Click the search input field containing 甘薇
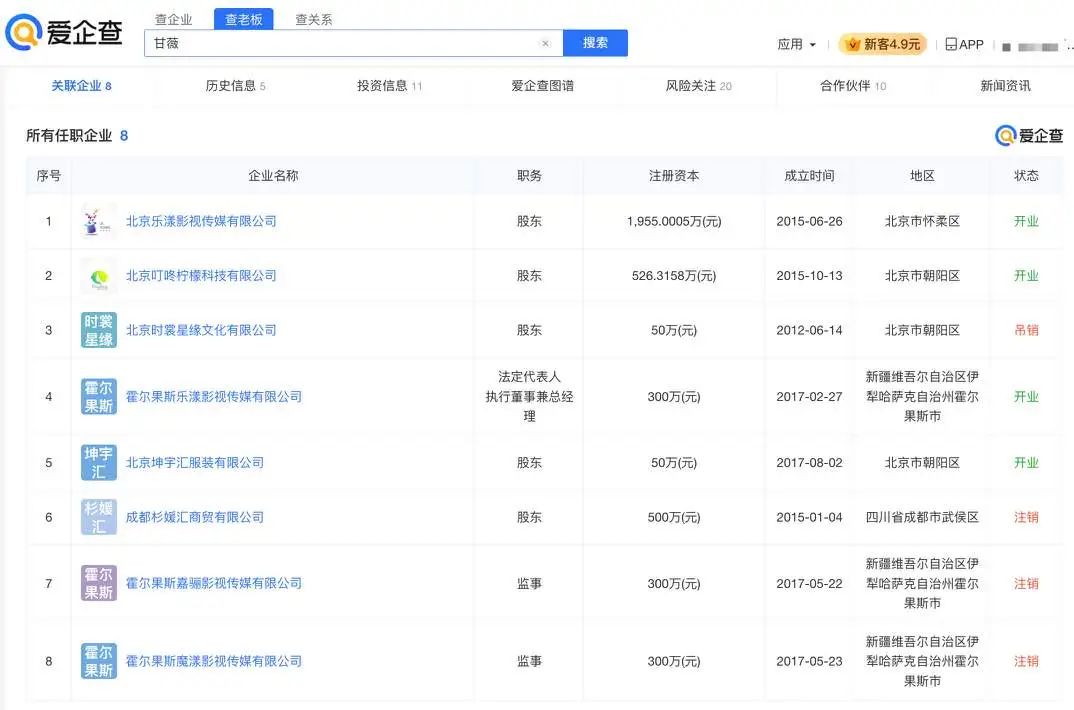 click(x=340, y=43)
